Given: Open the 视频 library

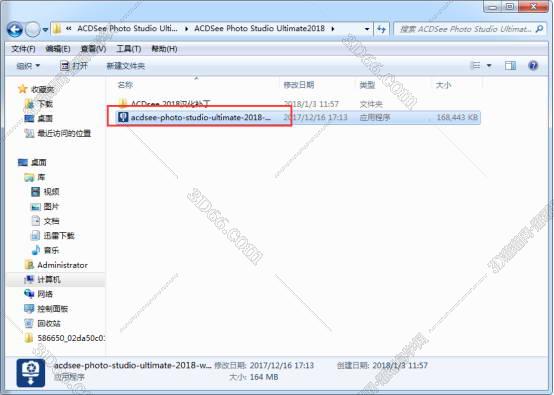Looking at the screenshot, I should [x=51, y=191].
